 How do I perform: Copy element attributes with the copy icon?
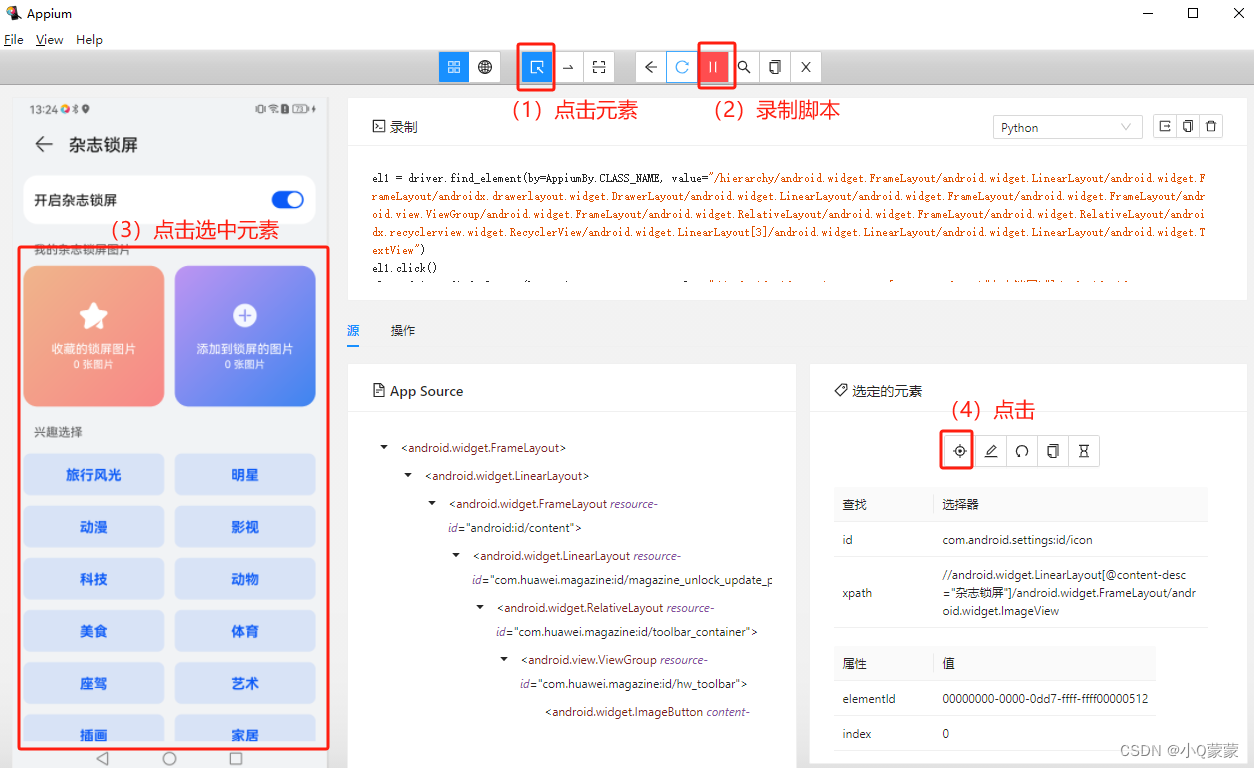pos(1052,451)
